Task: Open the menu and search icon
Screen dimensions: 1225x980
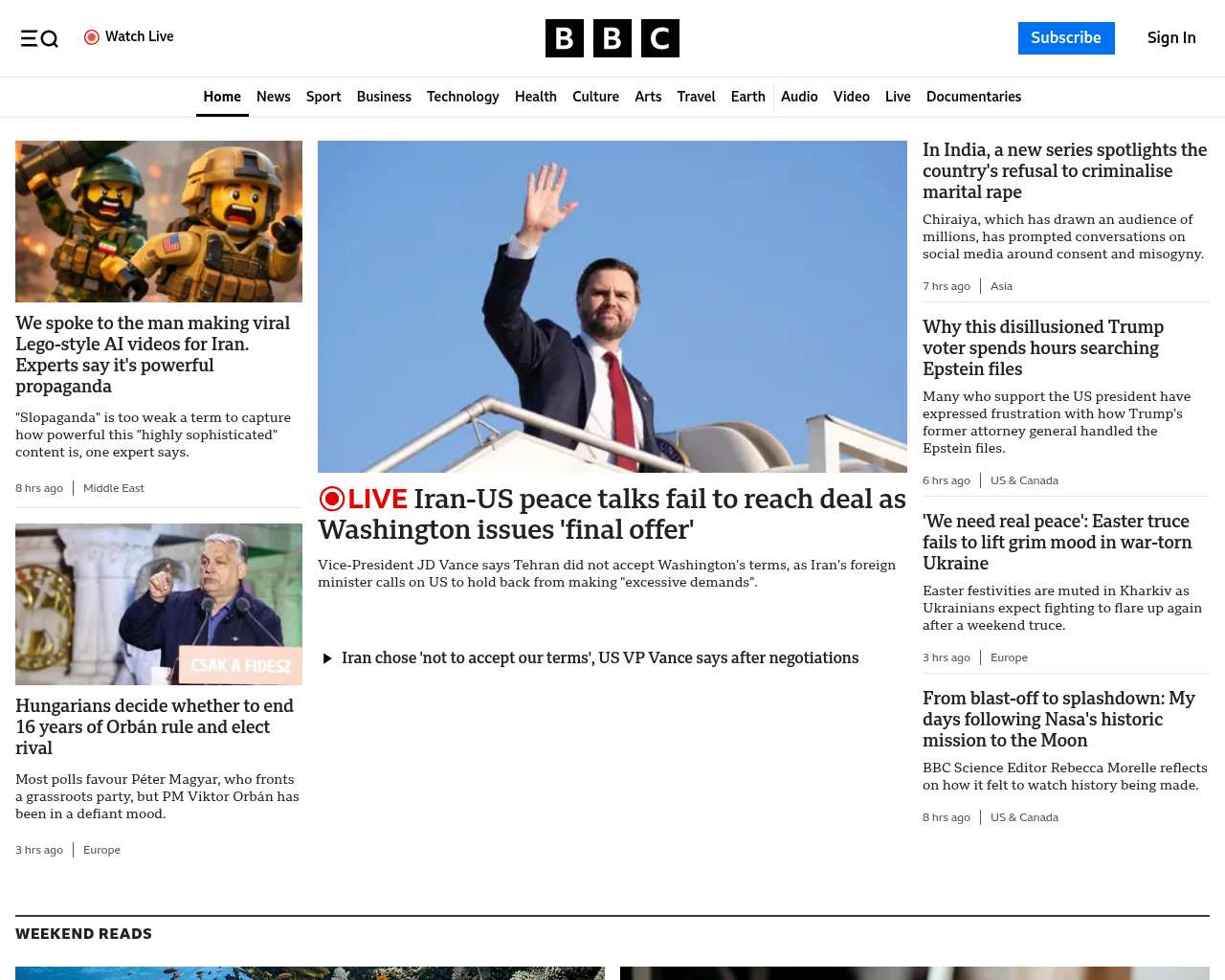Action: coord(39,38)
